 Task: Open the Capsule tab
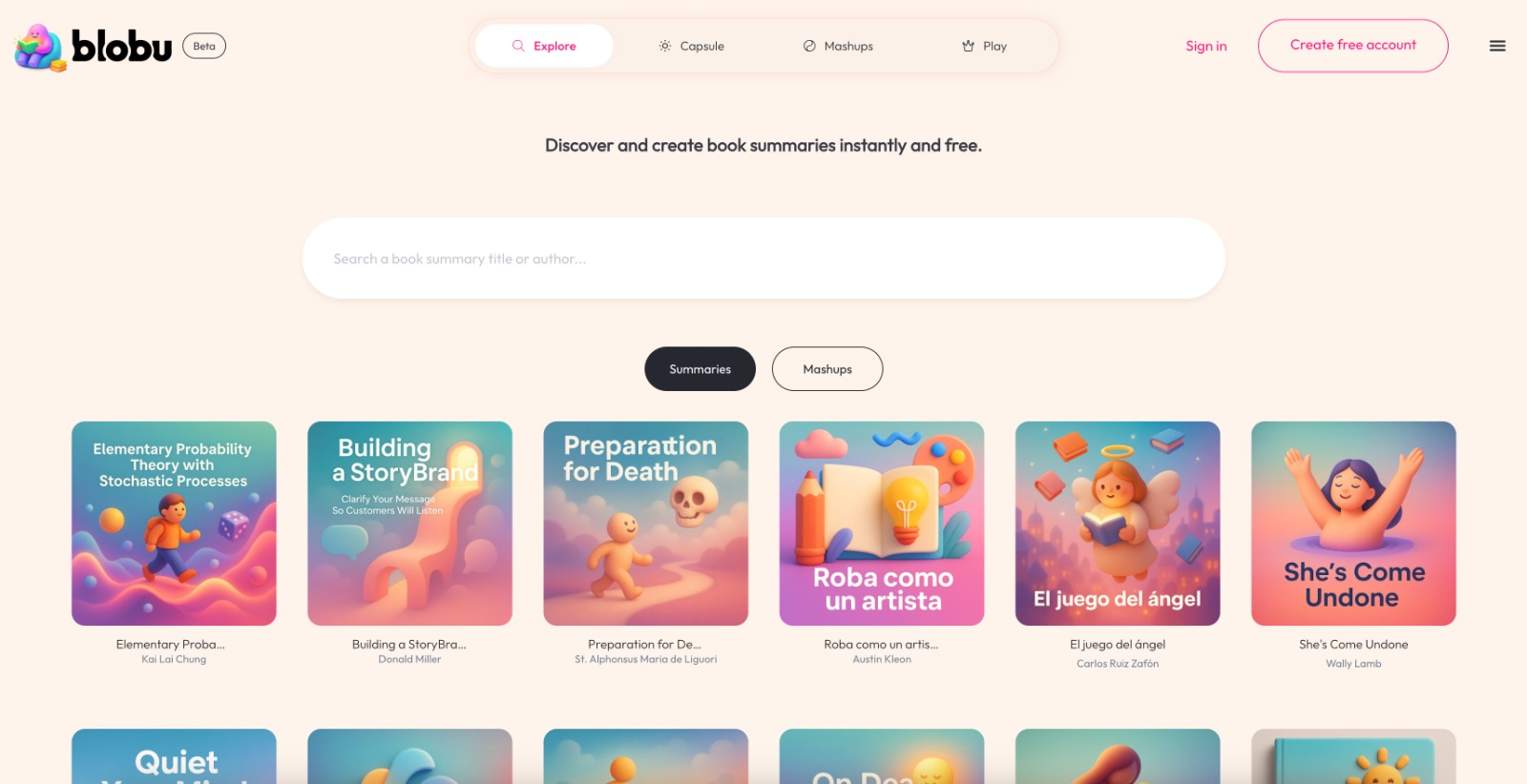click(x=691, y=46)
